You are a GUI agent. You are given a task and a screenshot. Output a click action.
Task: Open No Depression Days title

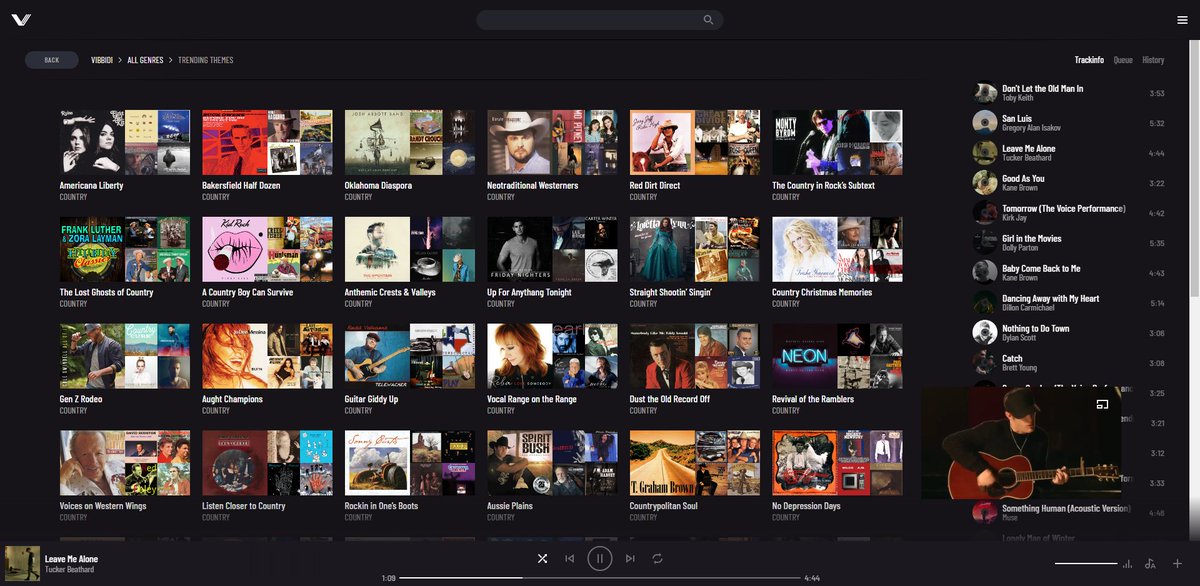tap(806, 507)
